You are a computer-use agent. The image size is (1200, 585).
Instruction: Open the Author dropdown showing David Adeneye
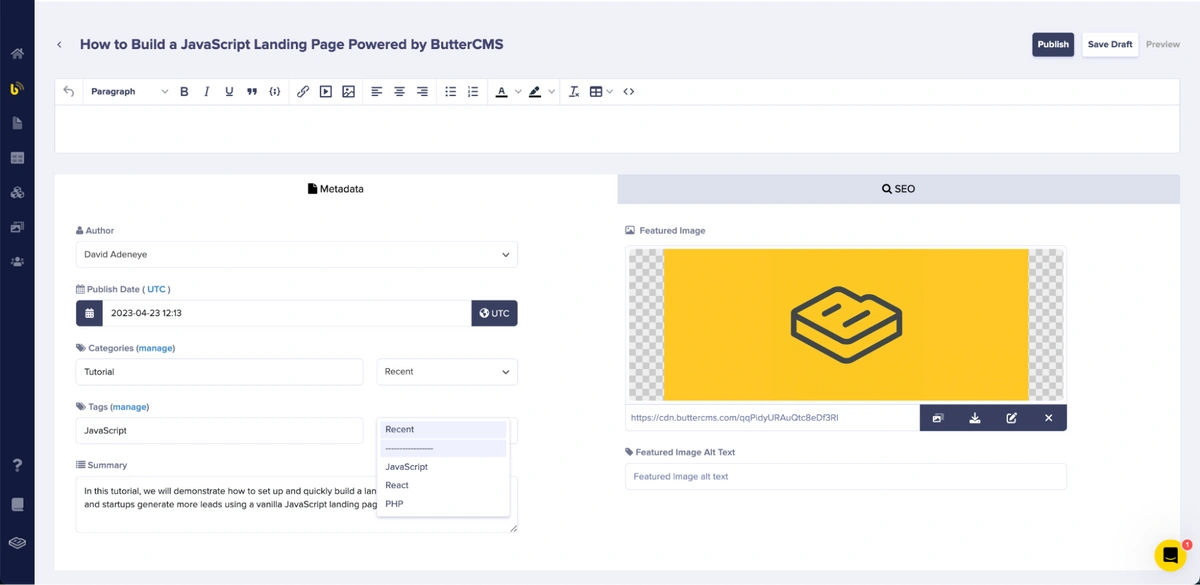click(x=297, y=254)
